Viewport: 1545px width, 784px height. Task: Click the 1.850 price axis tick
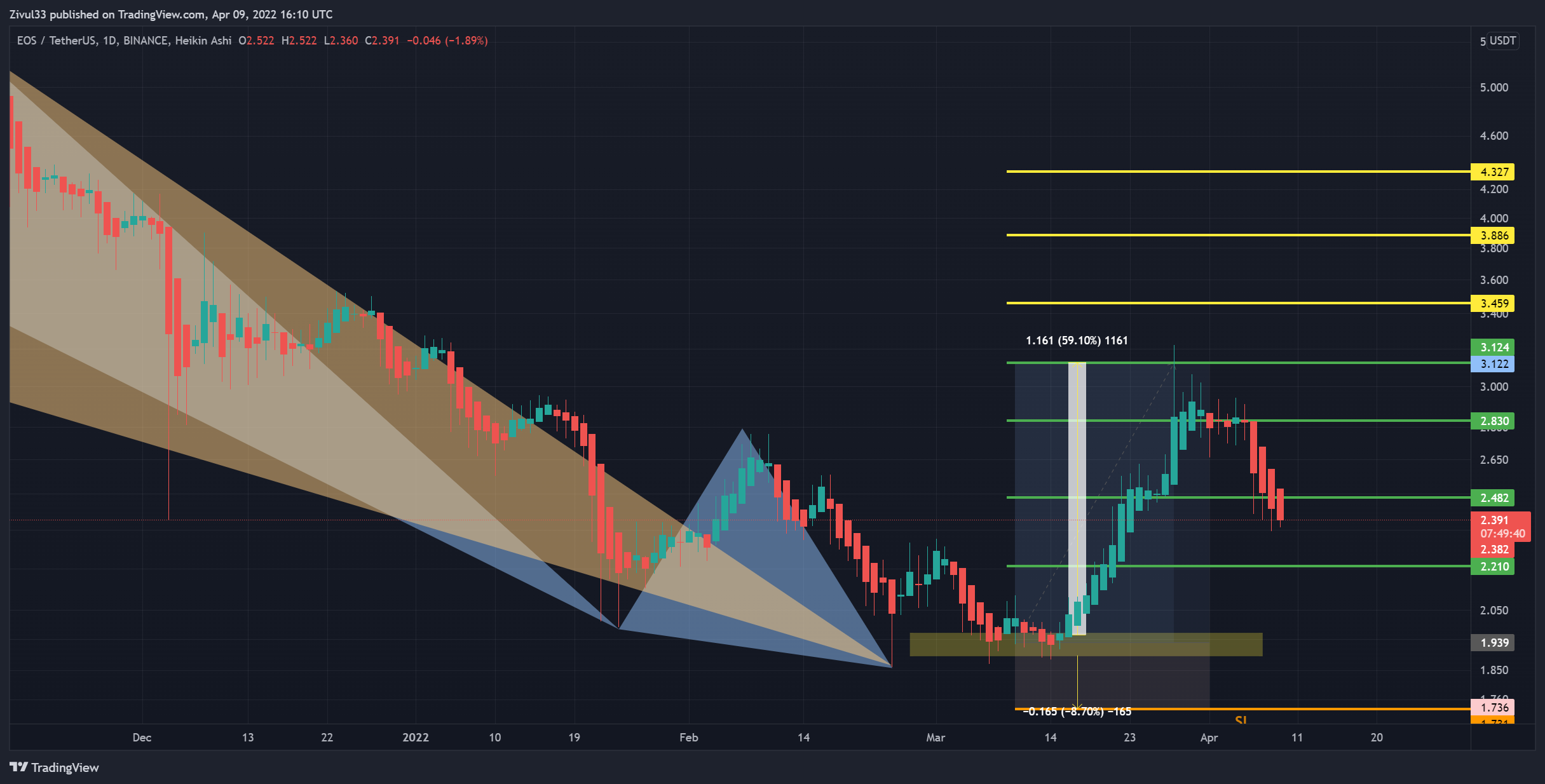[x=1494, y=670]
